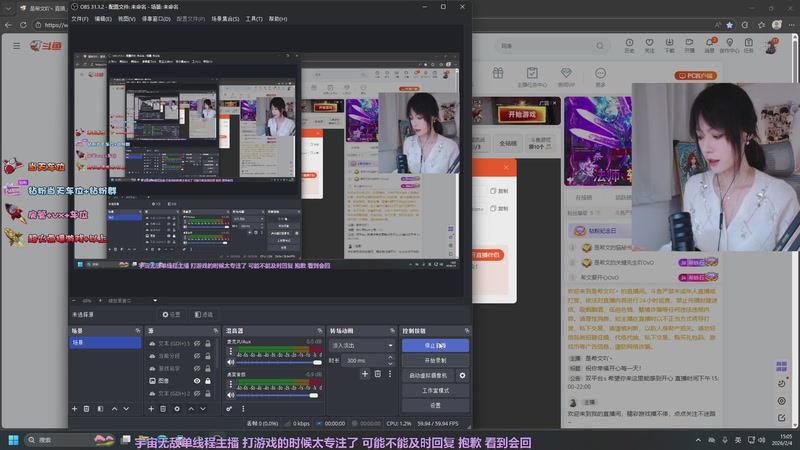Open the 淡入淡出 transition dropdown

pos(362,345)
